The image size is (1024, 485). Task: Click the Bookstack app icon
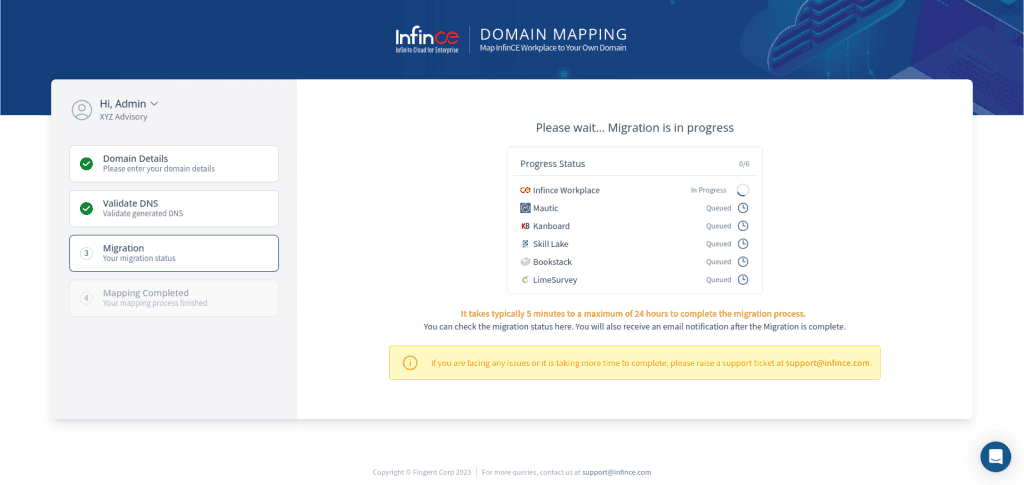(x=525, y=262)
